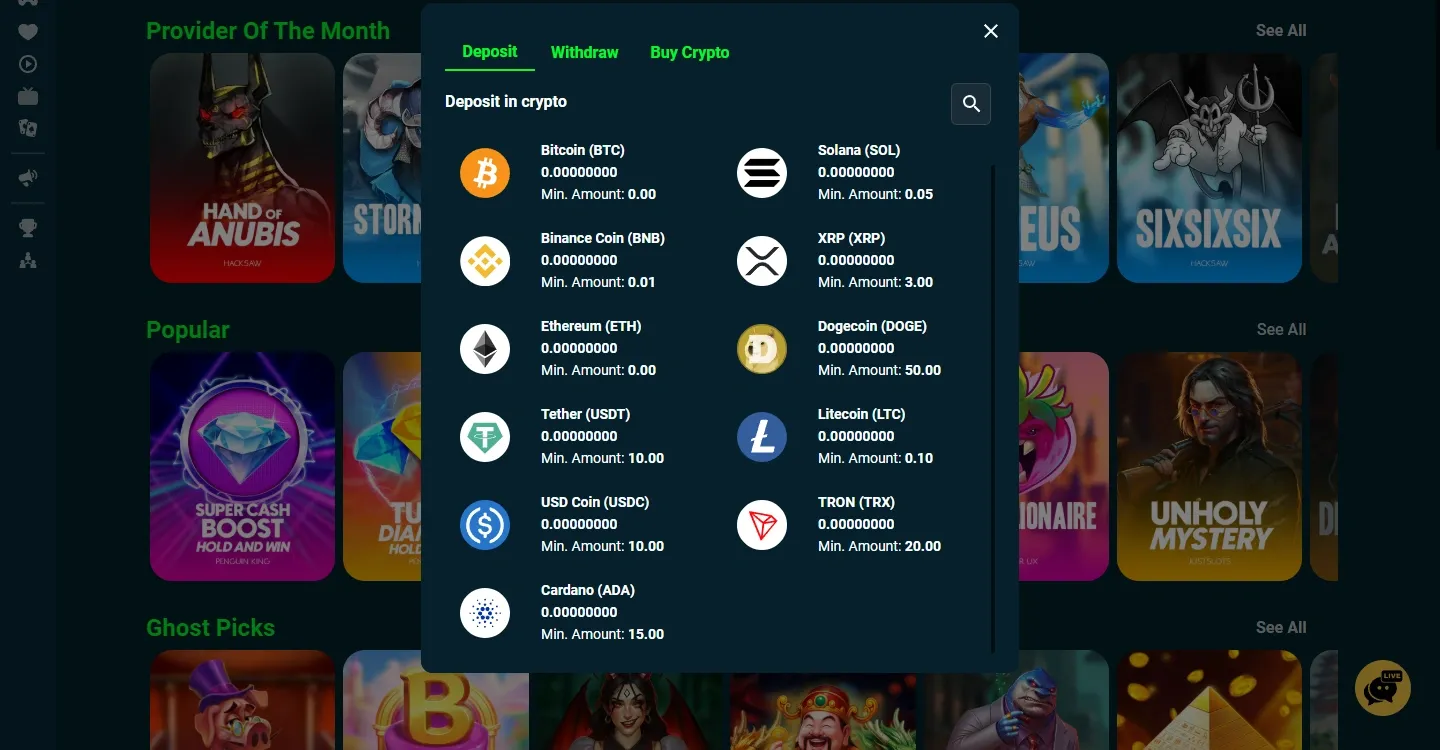Open the Hand of Anubis game thumbnail

coord(242,168)
